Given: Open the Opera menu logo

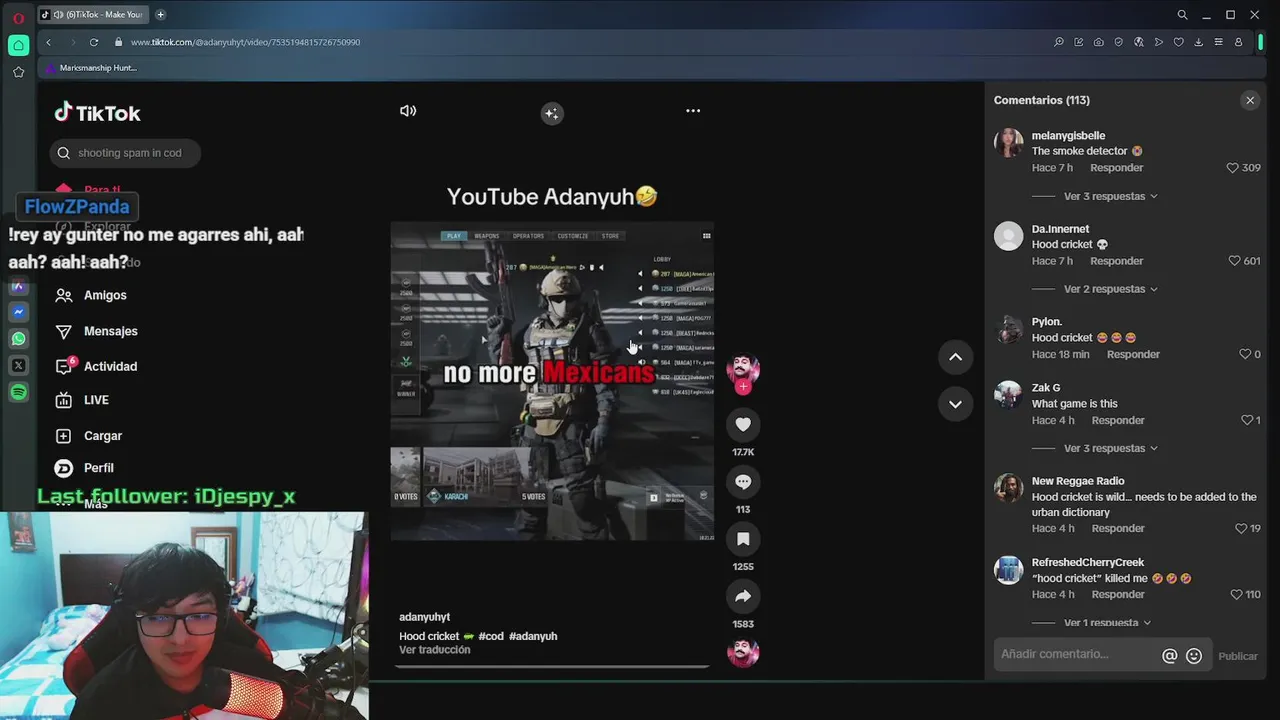Looking at the screenshot, I should point(18,17).
